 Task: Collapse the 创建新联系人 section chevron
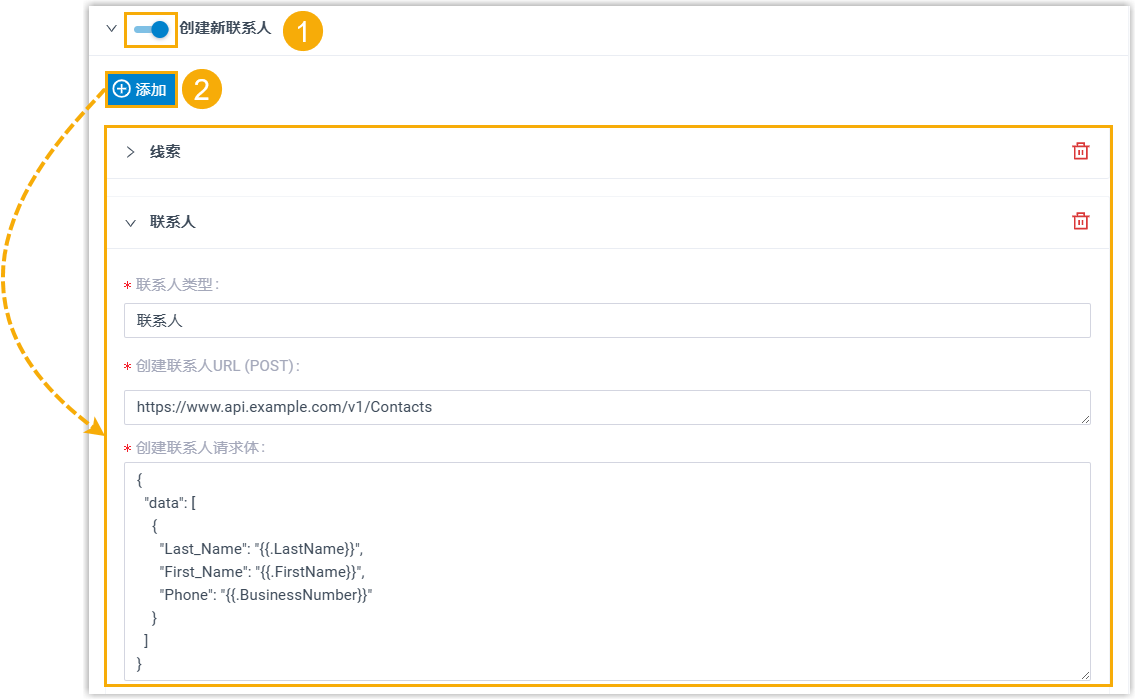tap(112, 29)
